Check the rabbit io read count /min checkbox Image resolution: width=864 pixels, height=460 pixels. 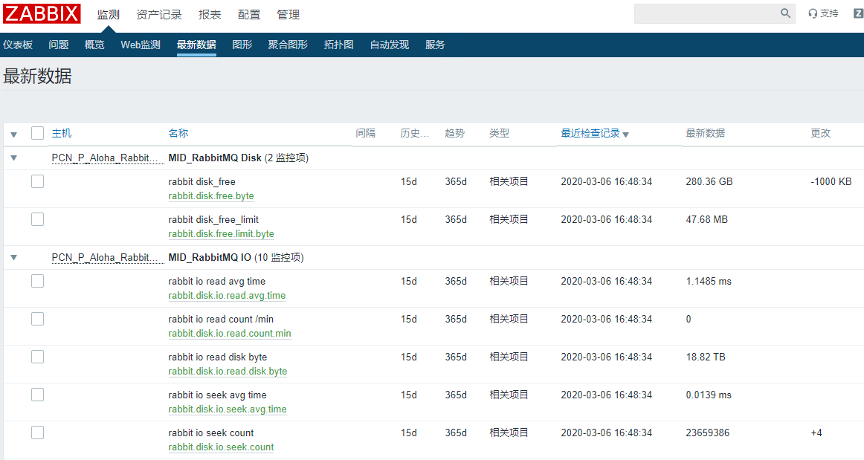click(x=37, y=319)
